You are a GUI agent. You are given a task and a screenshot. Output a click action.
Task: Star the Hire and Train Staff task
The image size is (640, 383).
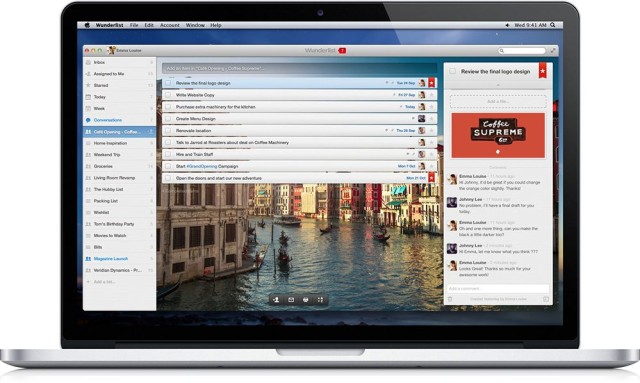[431, 154]
